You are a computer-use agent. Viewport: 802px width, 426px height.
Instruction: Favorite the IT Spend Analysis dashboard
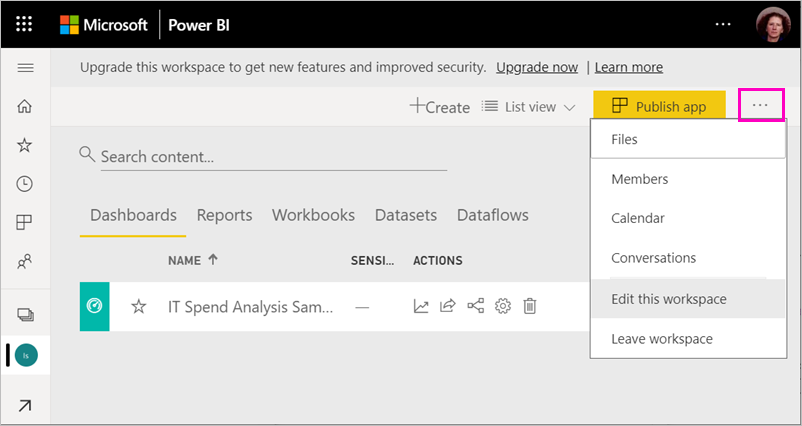[x=139, y=306]
